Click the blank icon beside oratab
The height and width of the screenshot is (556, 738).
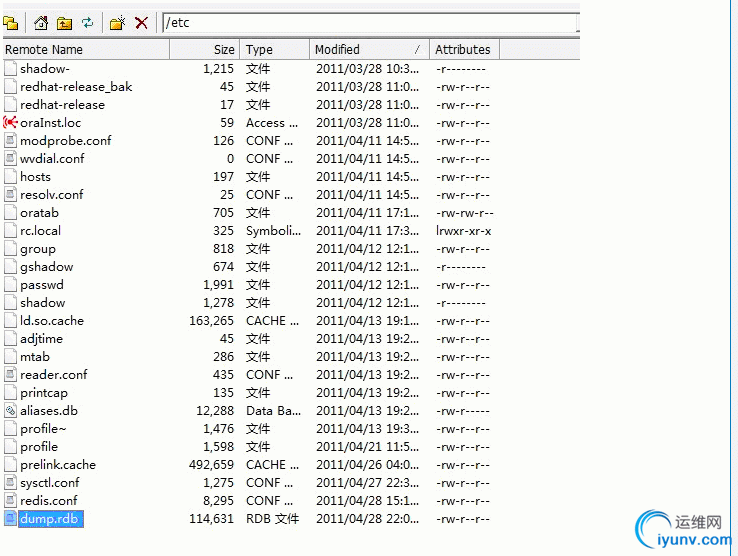[x=10, y=213]
